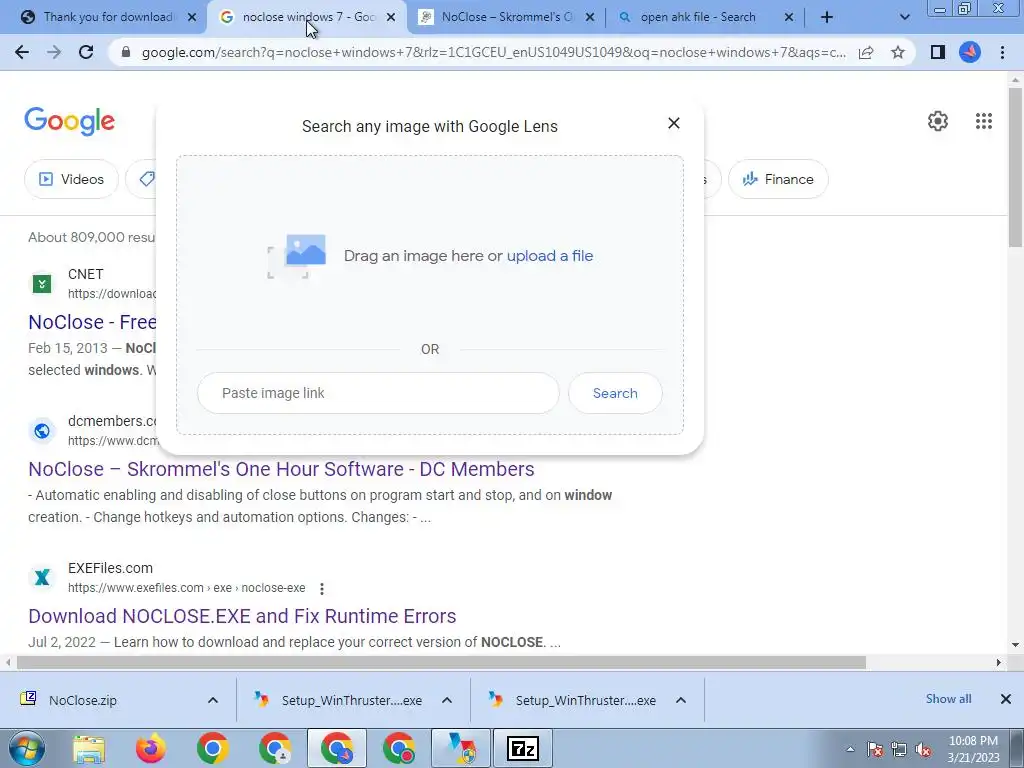Click the Lens Search button
The image size is (1024, 768).
tap(615, 393)
